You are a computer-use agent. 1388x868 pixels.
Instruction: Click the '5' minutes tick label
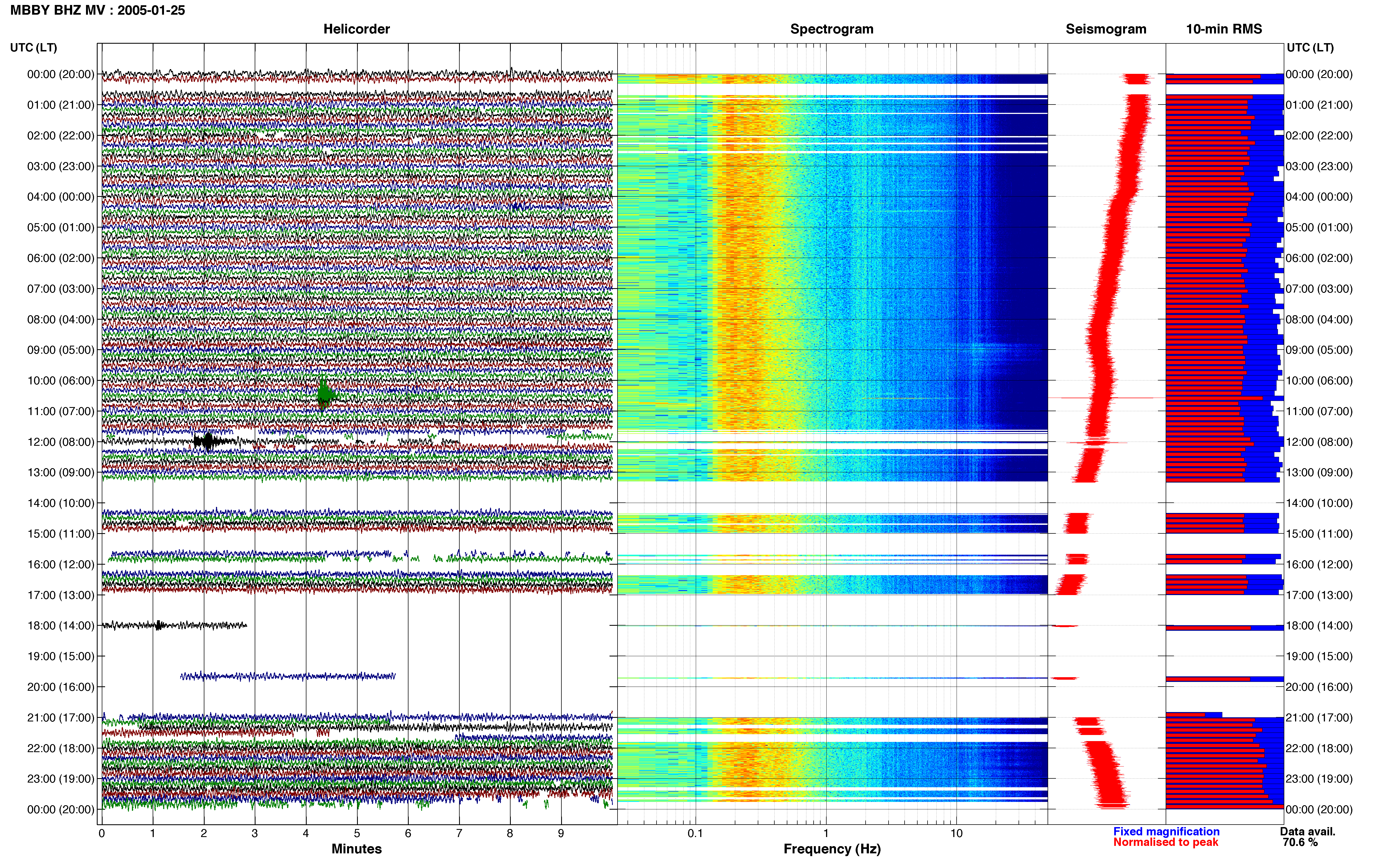(x=357, y=833)
